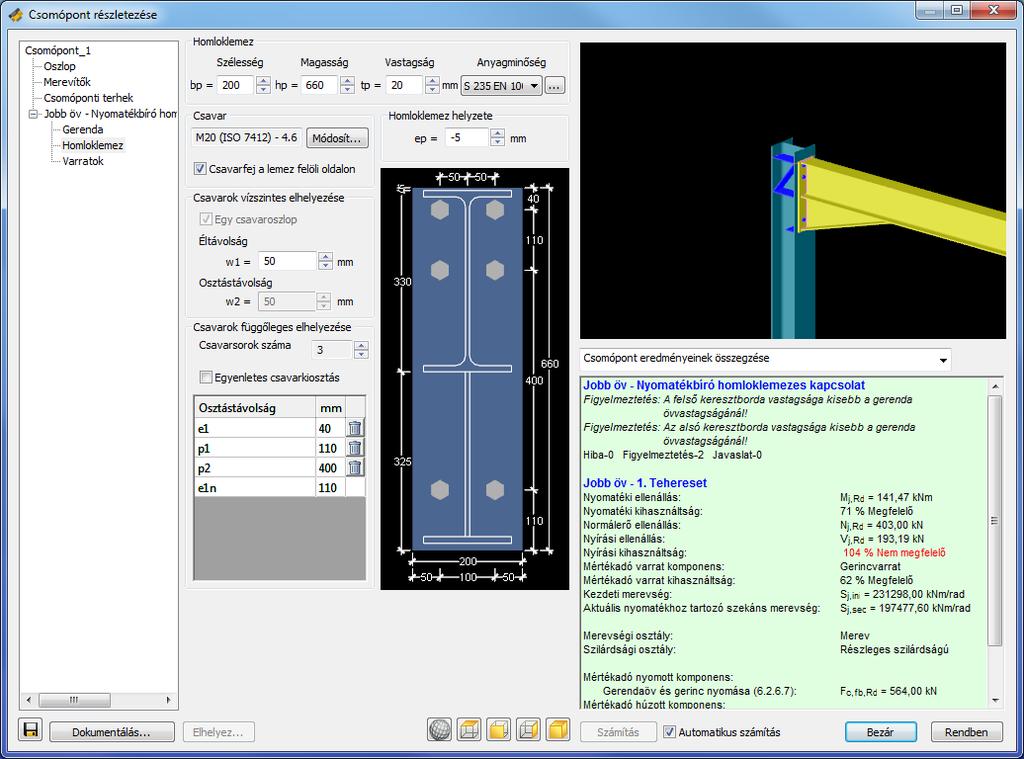The image size is (1024, 759).
Task: Delete the p2 row with trash icon
Action: [x=355, y=468]
